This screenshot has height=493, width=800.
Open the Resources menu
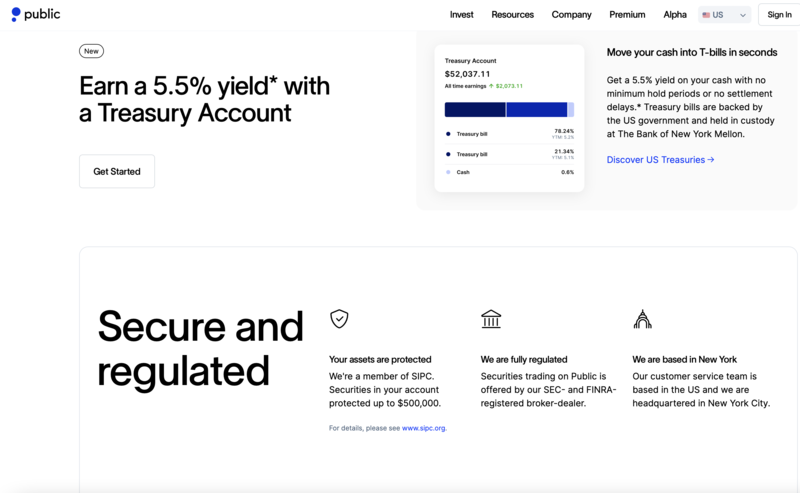(512, 15)
